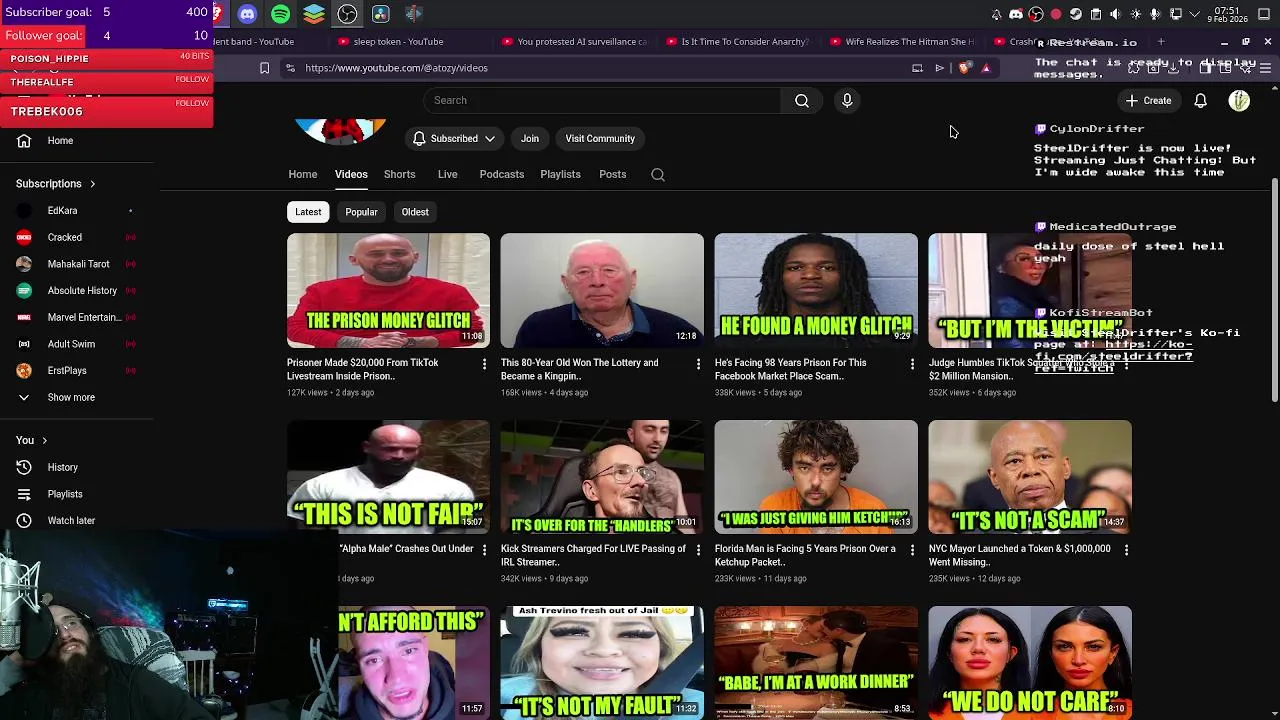Select the Latest sort chip

coord(308,212)
